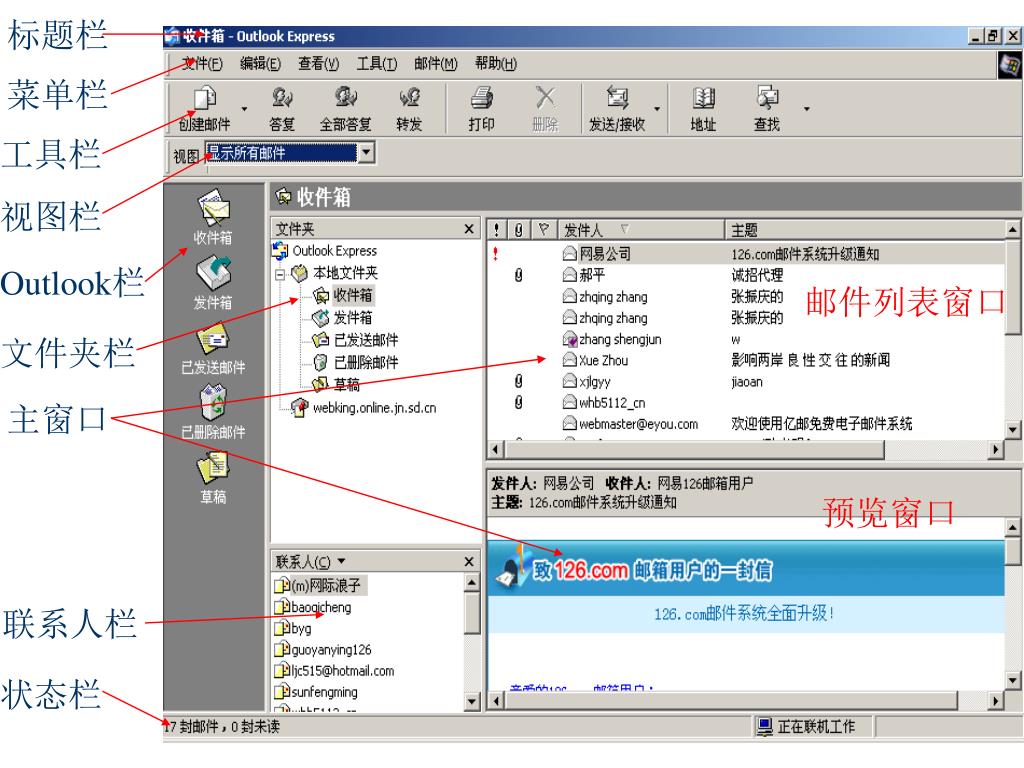Open the 工具(T) menu
The height and width of the screenshot is (768, 1024).
[377, 64]
